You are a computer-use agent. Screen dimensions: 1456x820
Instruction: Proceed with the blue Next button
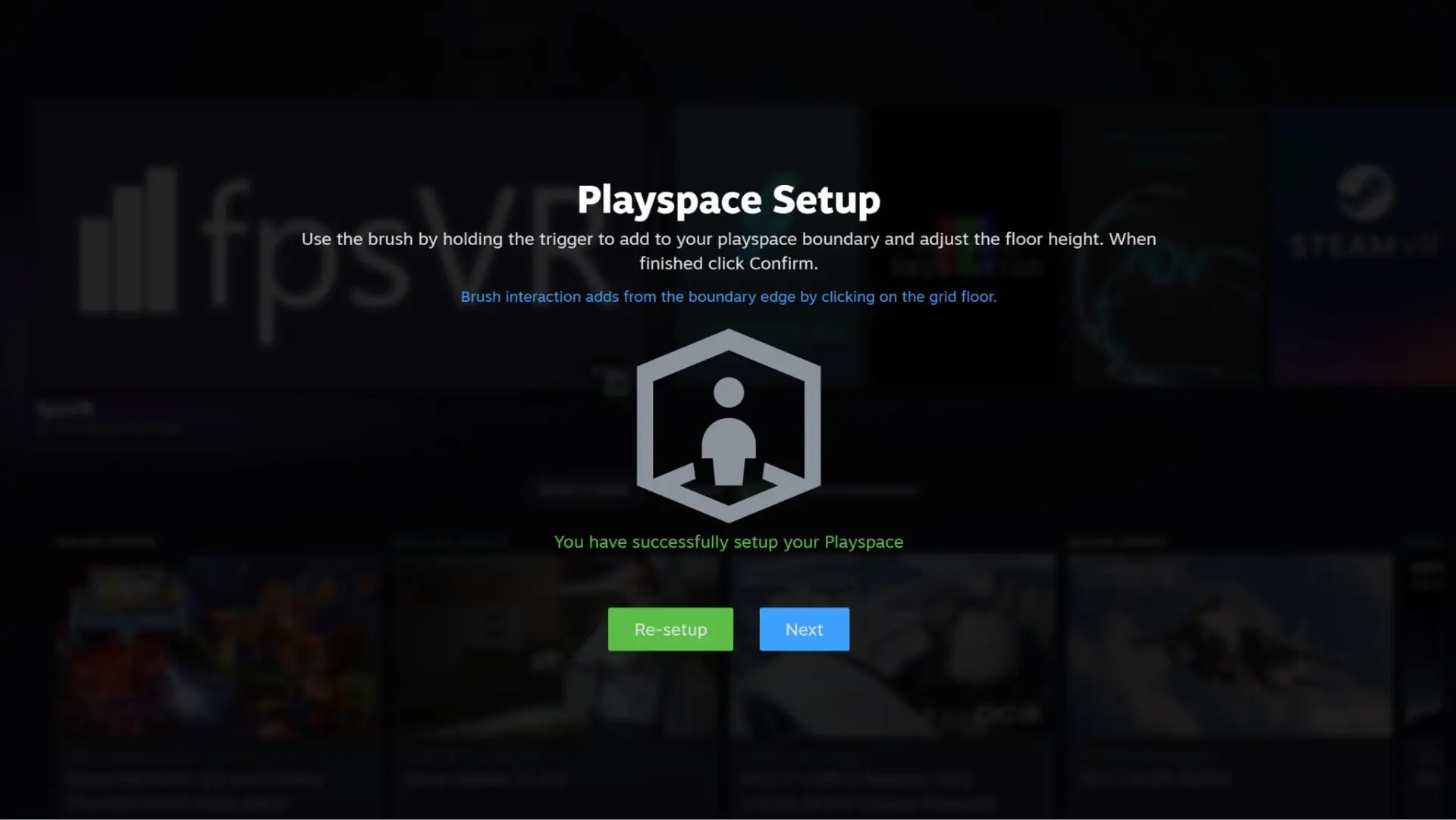coord(804,629)
